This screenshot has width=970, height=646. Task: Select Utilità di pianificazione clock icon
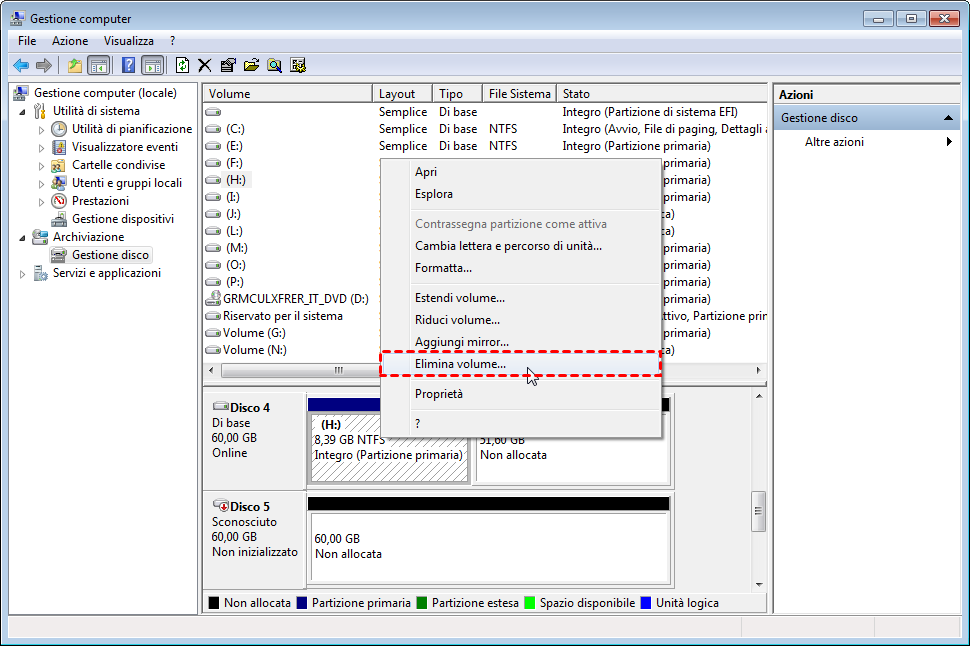pos(59,129)
